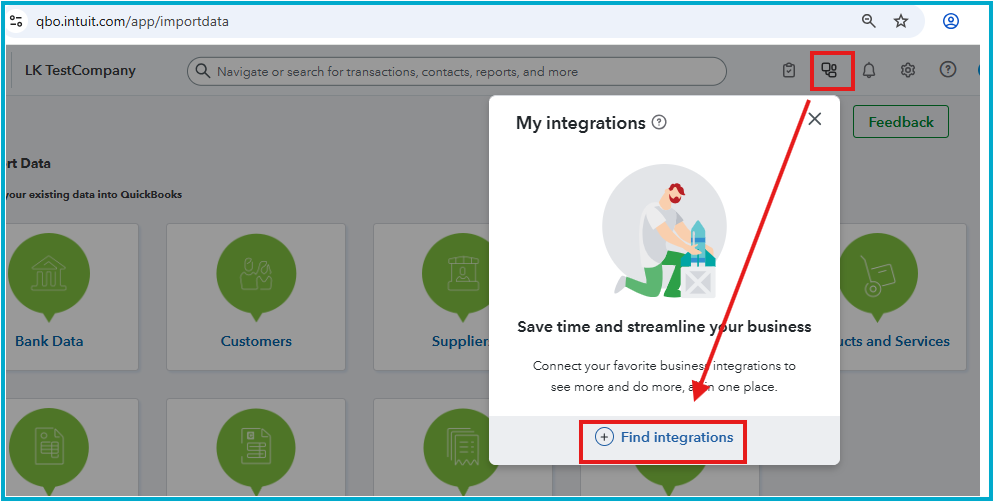Open browser zoom magnifier icon
Image resolution: width=993 pixels, height=502 pixels.
click(869, 22)
